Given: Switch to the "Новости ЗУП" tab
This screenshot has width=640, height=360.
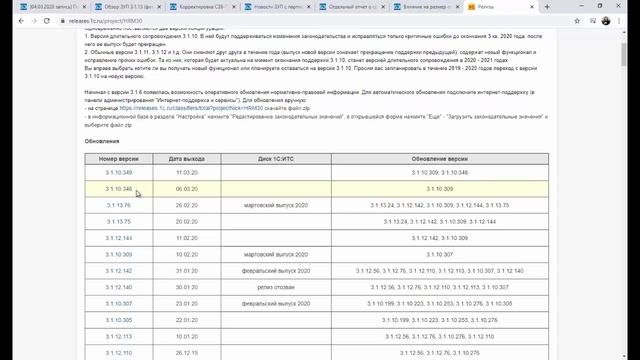Looking at the screenshot, I should (x=277, y=7).
